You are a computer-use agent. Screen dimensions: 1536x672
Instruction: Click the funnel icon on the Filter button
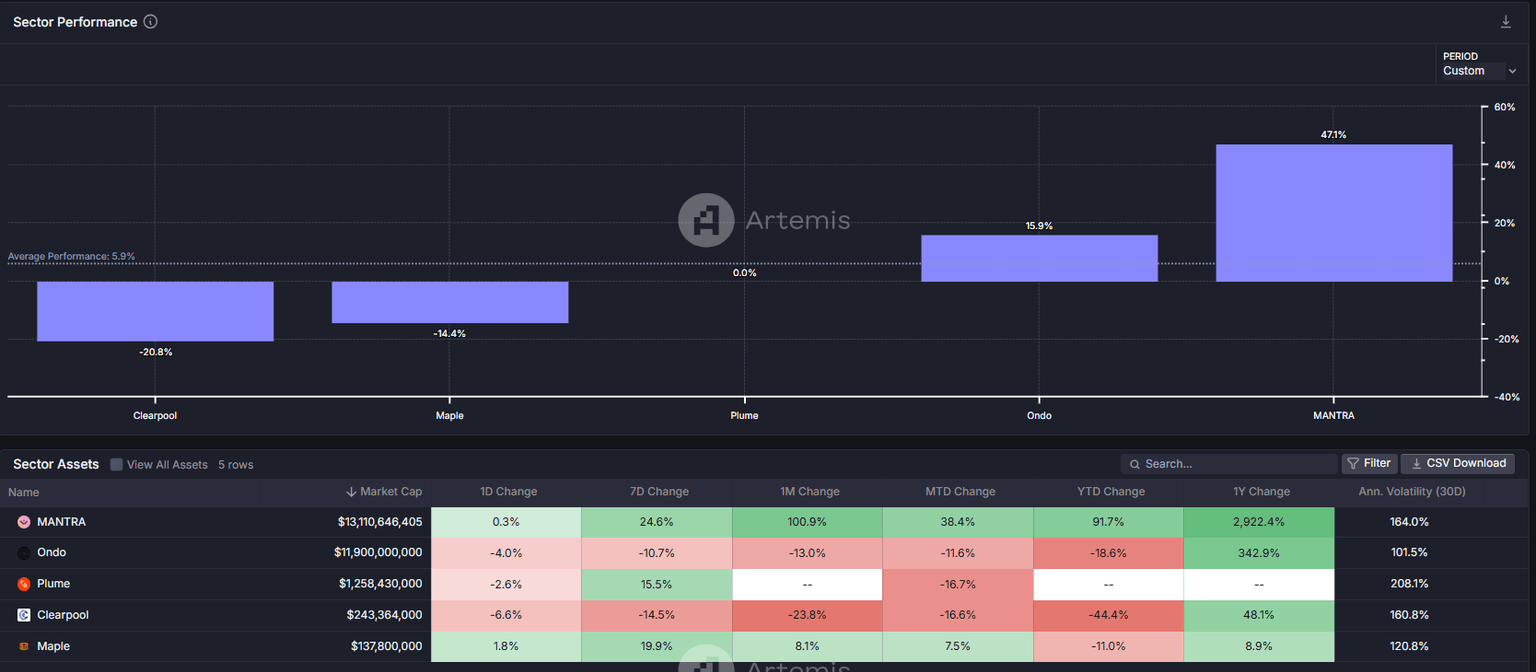[1354, 463]
